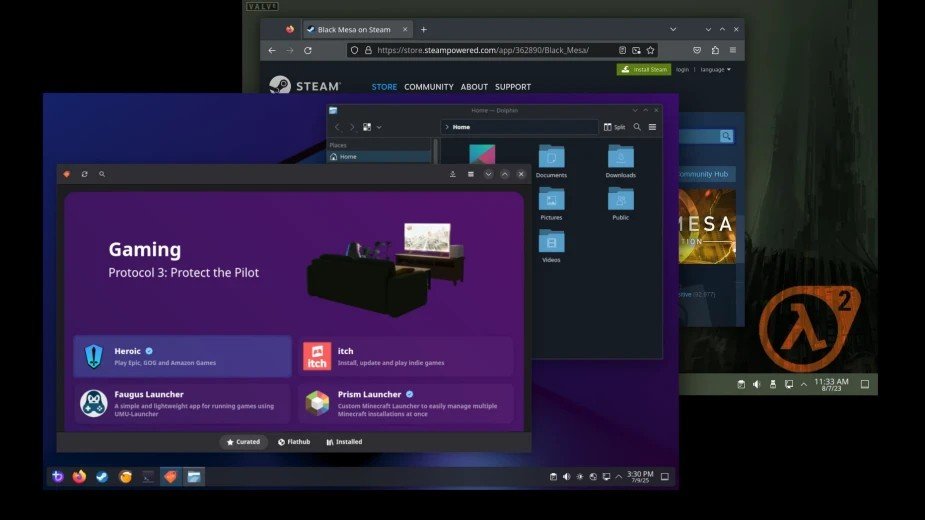925x520 pixels.
Task: Open the Faugus Launcher app card
Action: click(x=182, y=403)
